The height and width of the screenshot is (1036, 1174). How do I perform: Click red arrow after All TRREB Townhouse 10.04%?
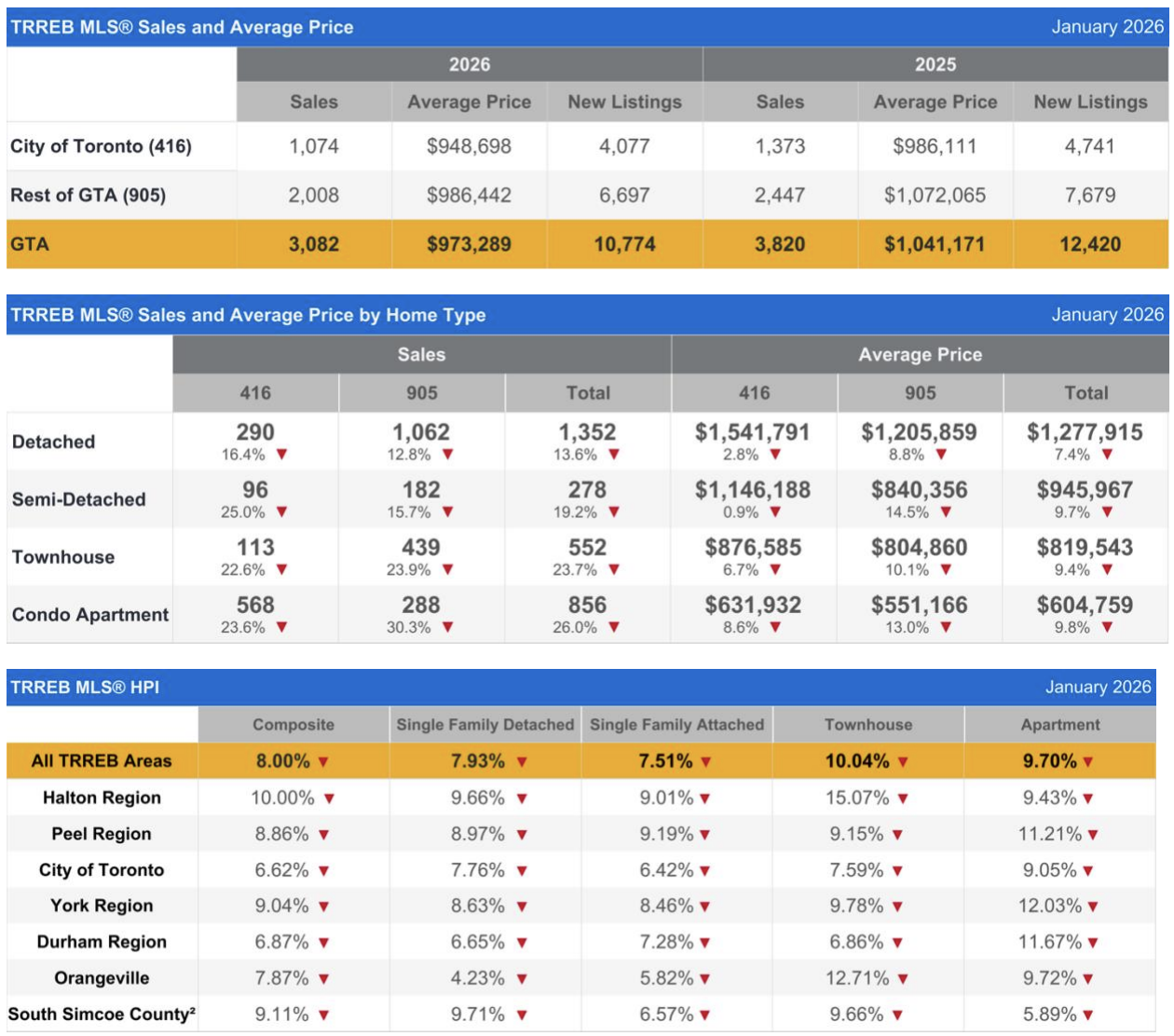[902, 762]
